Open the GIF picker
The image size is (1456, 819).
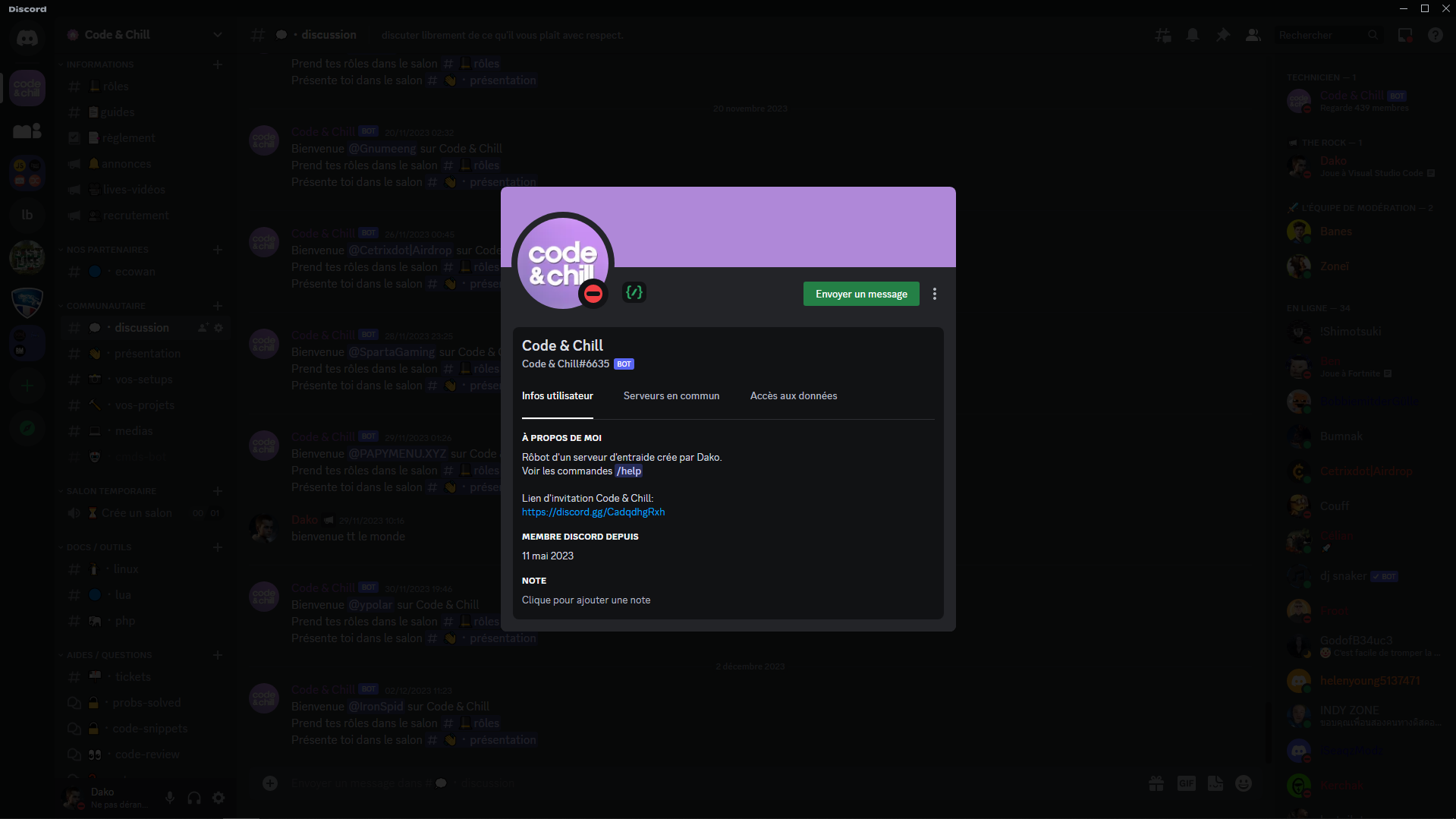1186,783
